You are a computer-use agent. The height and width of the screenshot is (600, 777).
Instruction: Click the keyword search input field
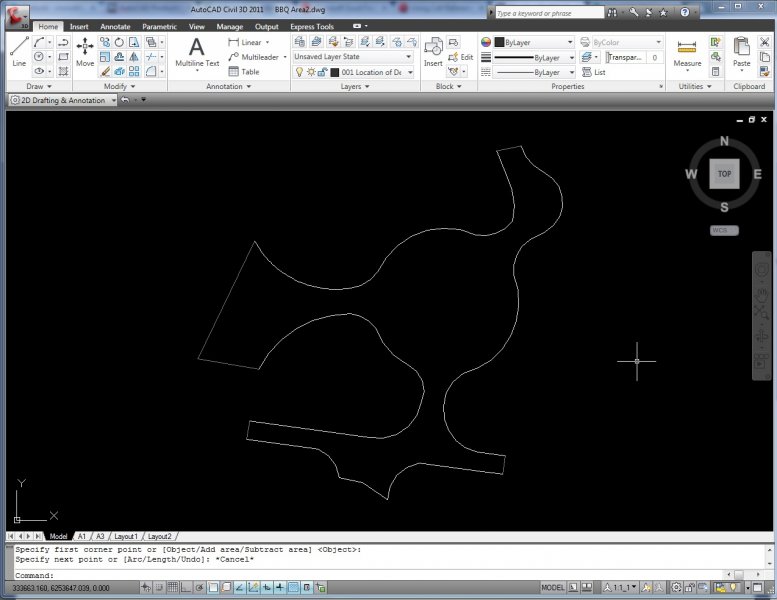click(x=549, y=13)
